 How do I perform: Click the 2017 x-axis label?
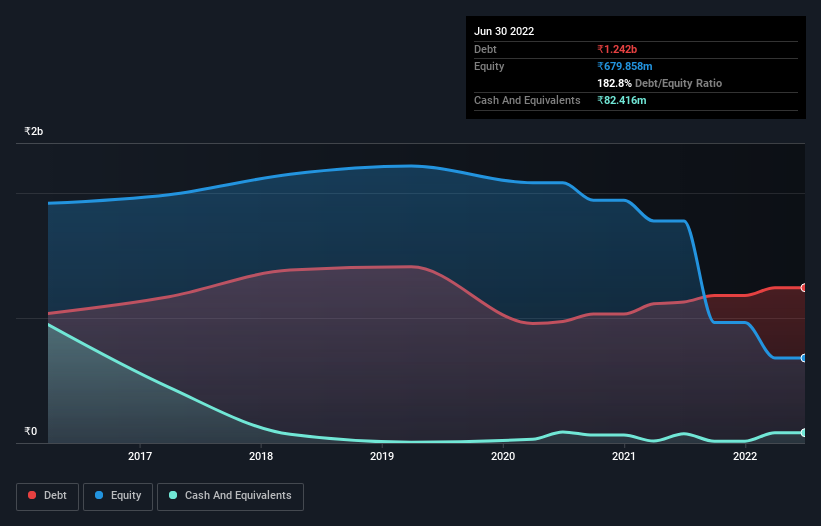(140, 456)
